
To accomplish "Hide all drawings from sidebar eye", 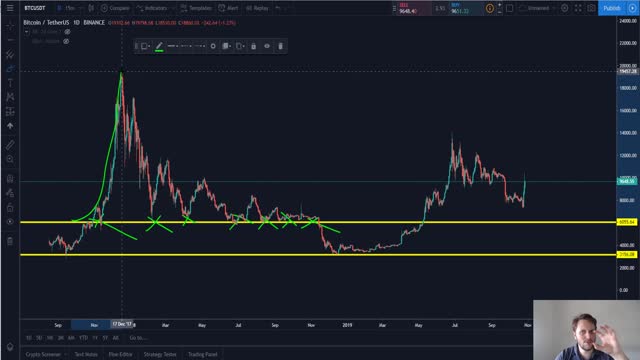I will [x=10, y=222].
